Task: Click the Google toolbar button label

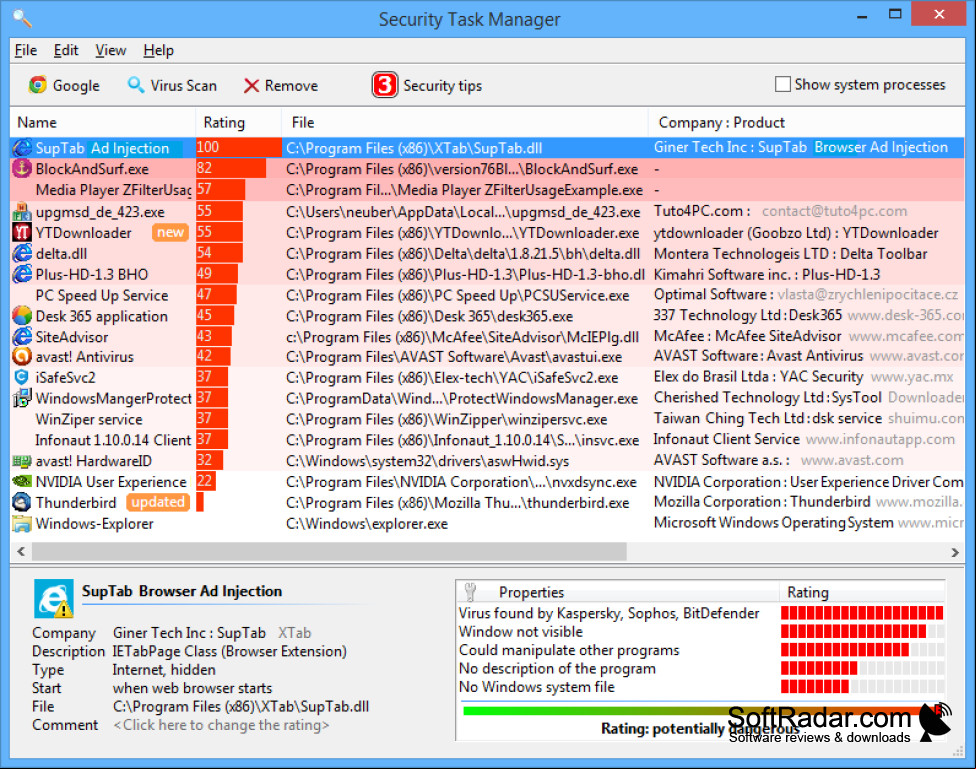Action: 76,86
